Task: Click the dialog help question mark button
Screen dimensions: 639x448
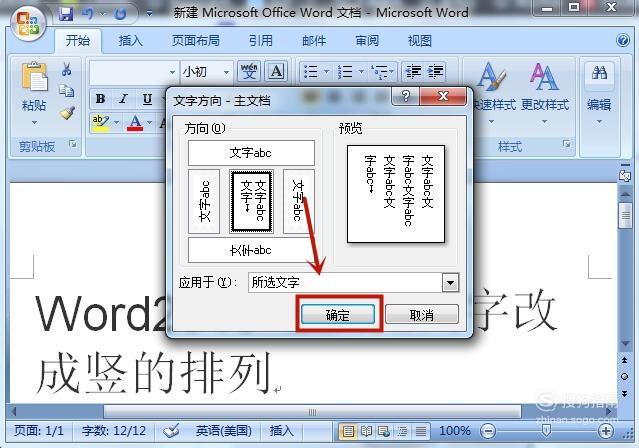Action: (405, 96)
